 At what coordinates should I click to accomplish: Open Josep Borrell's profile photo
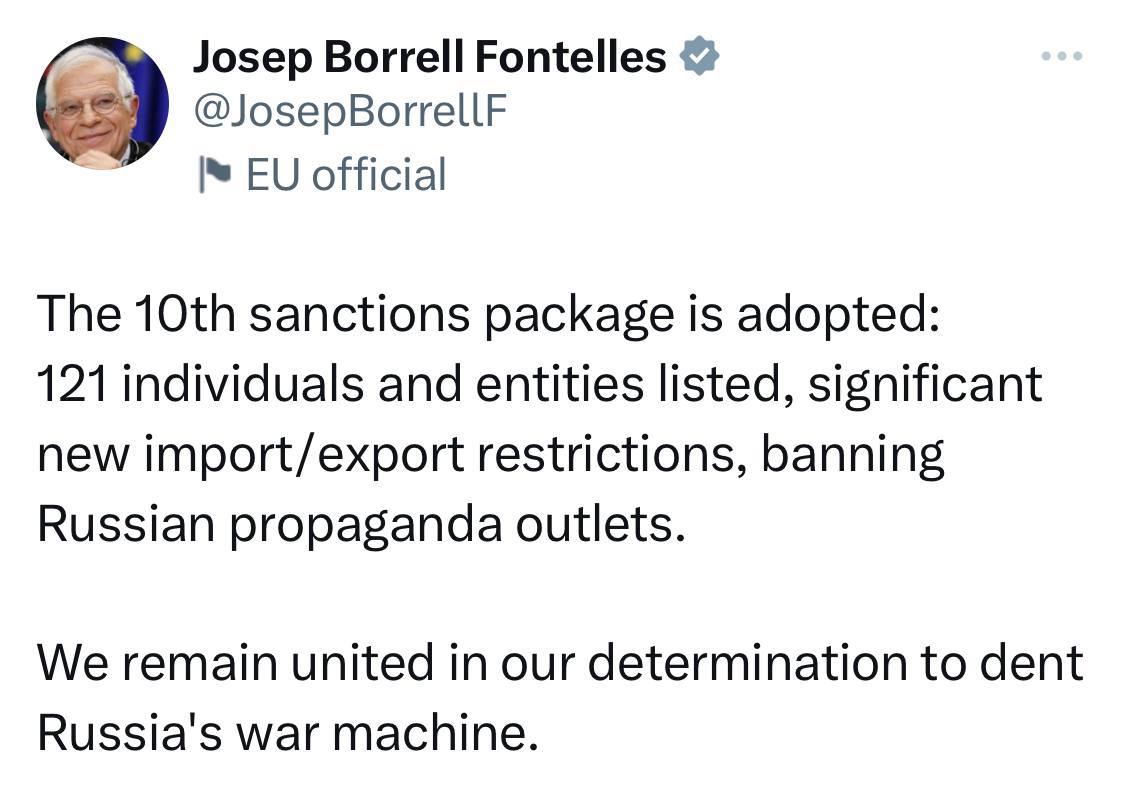[x=102, y=103]
